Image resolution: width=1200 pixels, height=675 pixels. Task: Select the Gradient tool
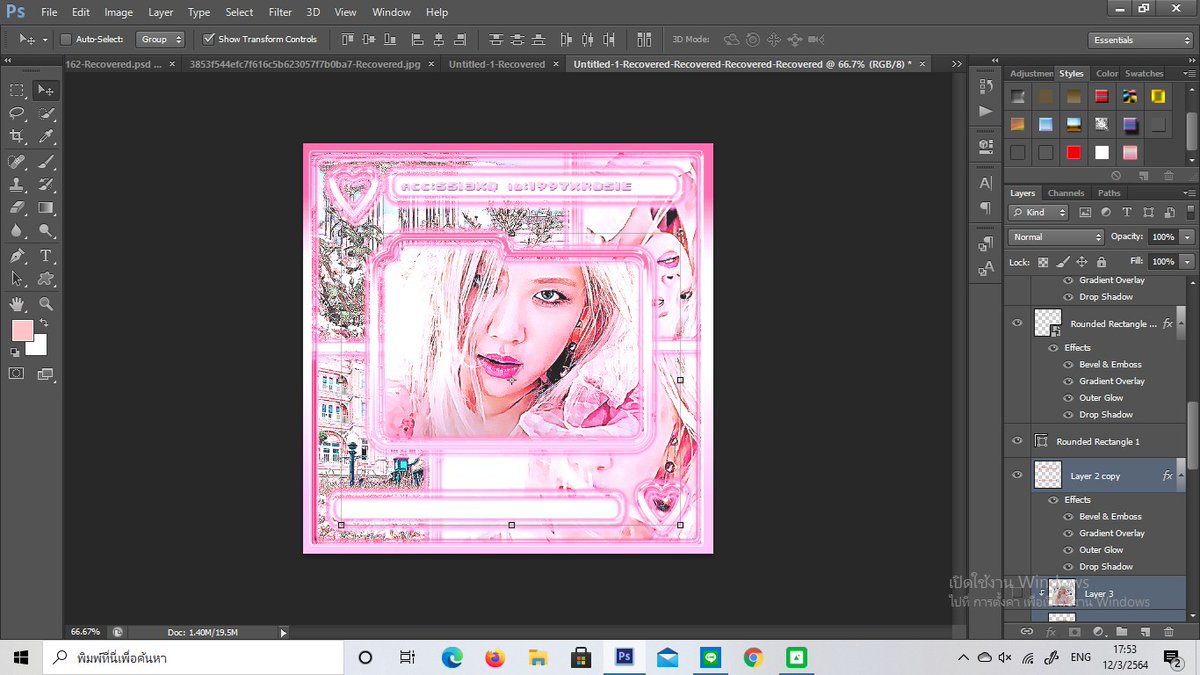tap(46, 208)
